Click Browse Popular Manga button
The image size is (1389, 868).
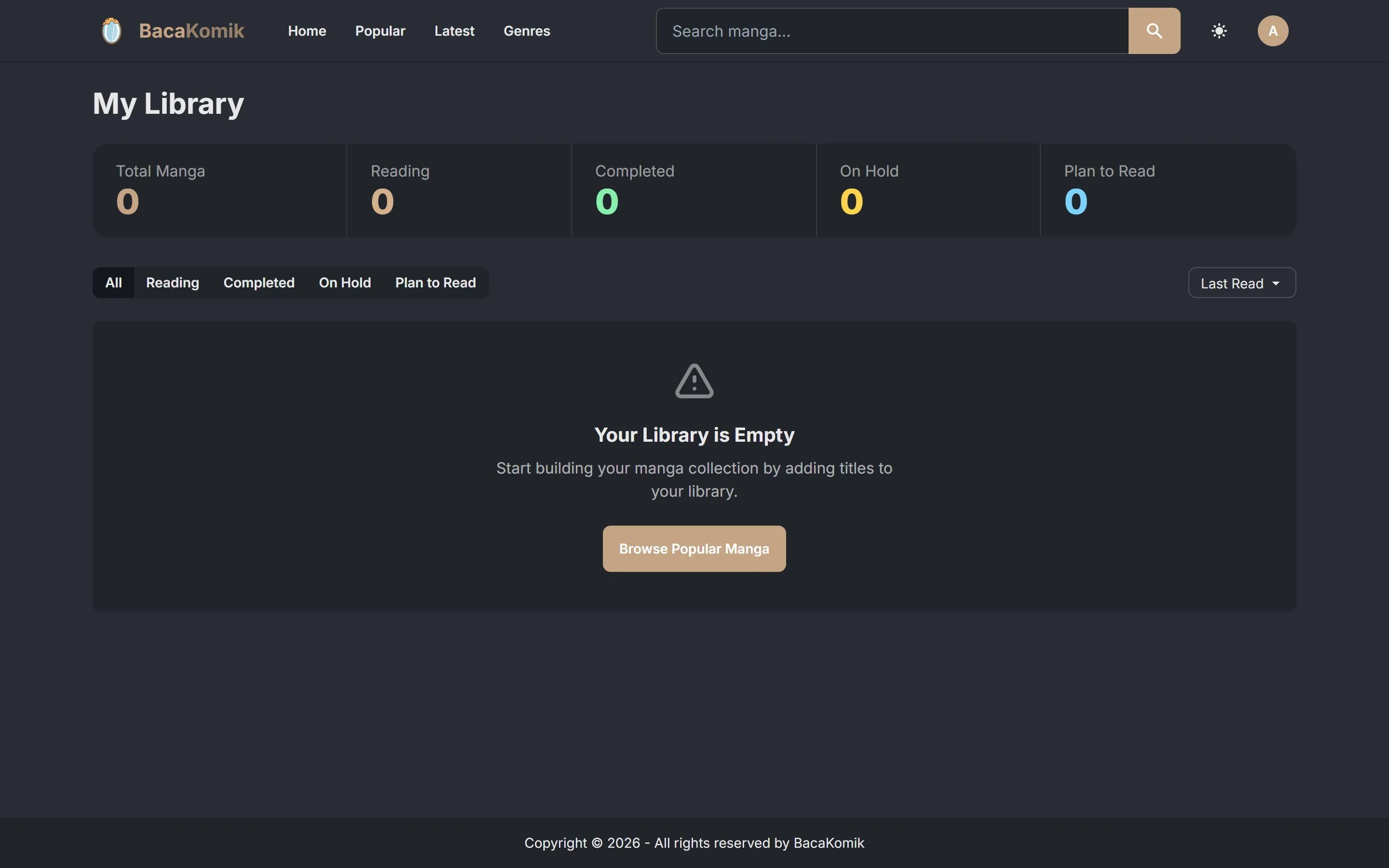(x=694, y=549)
